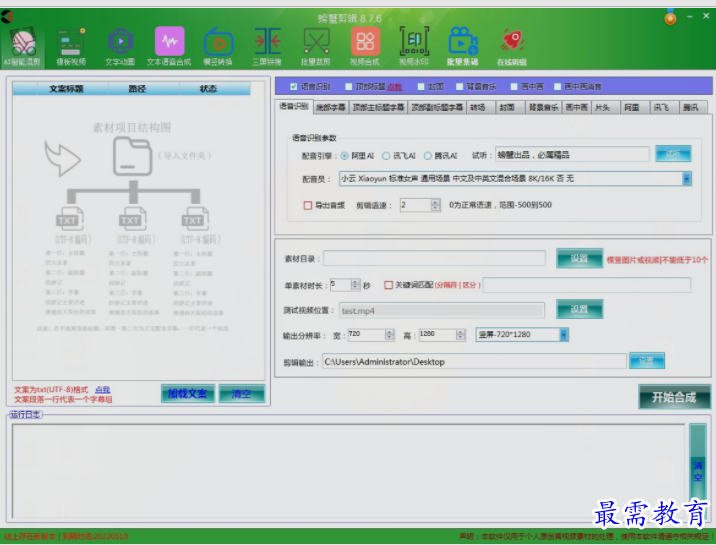Switch to the 封面 tab

510,108
